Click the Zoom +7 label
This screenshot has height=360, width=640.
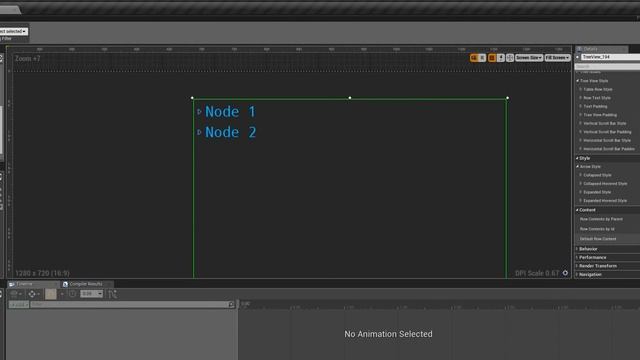28,59
